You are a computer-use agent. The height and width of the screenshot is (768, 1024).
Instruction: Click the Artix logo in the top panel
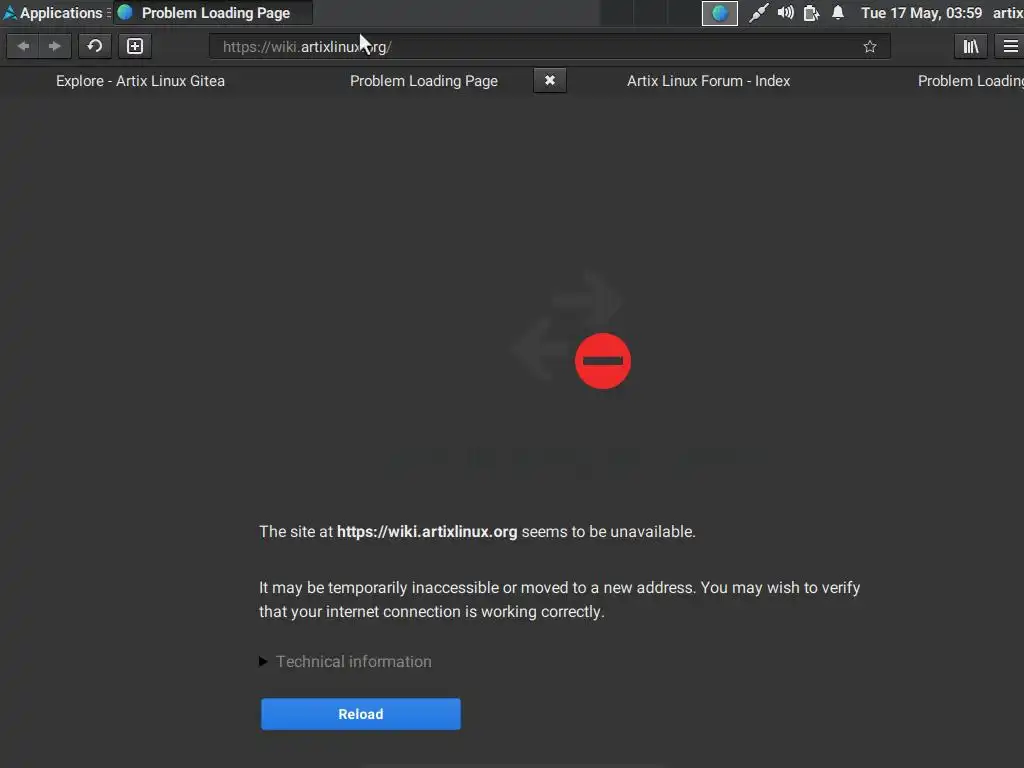tap(10, 13)
